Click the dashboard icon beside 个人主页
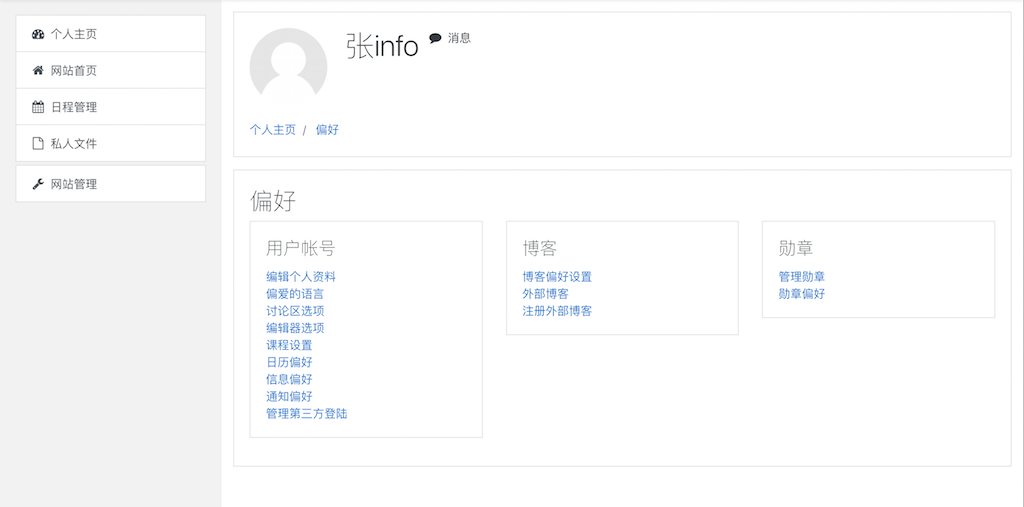The width and height of the screenshot is (1024, 507). pos(38,34)
